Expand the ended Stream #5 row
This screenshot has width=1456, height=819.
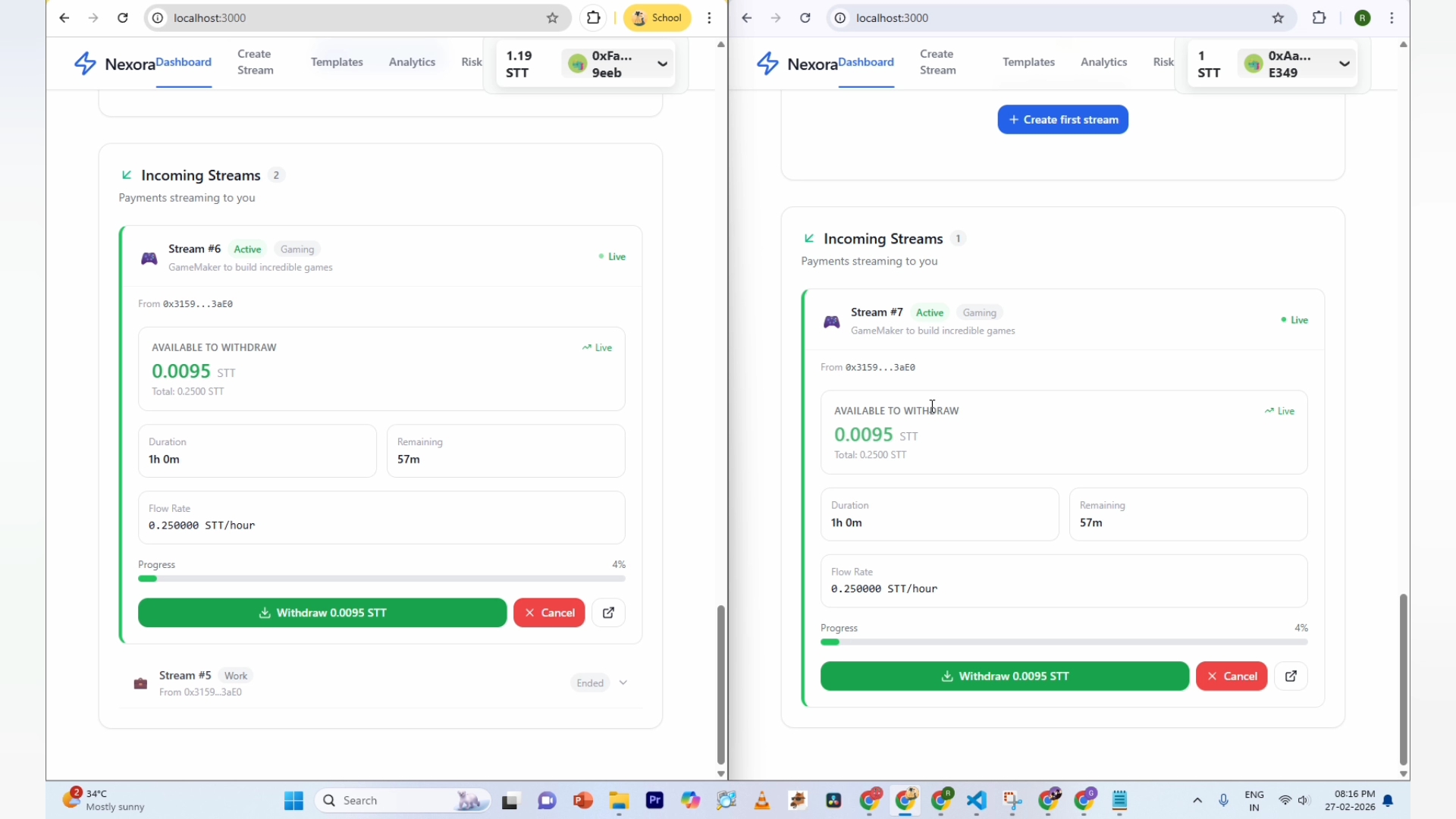click(x=623, y=683)
